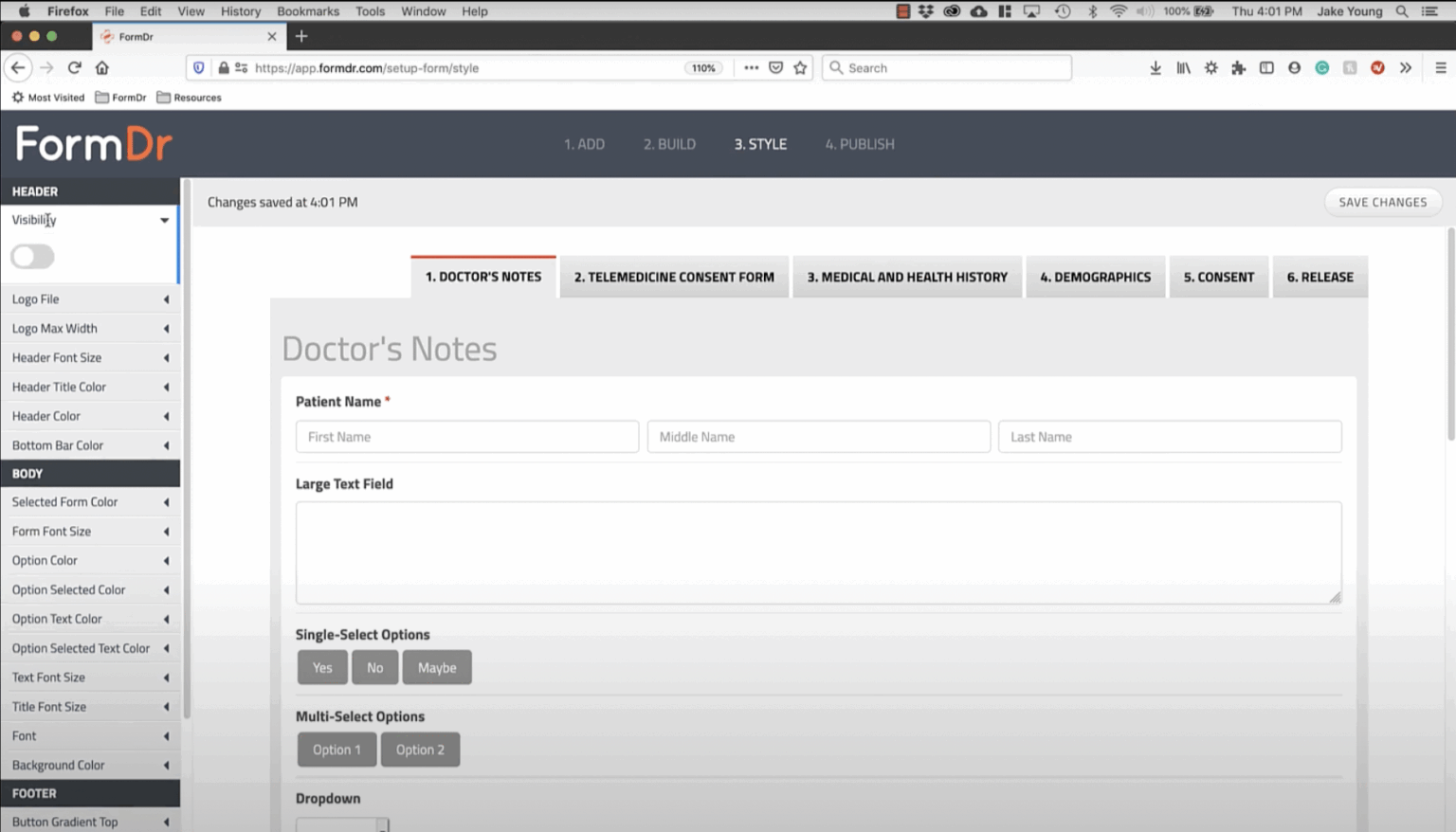Click the shield tracking-protection icon in address bar
This screenshot has height=832, width=1456.
point(198,67)
